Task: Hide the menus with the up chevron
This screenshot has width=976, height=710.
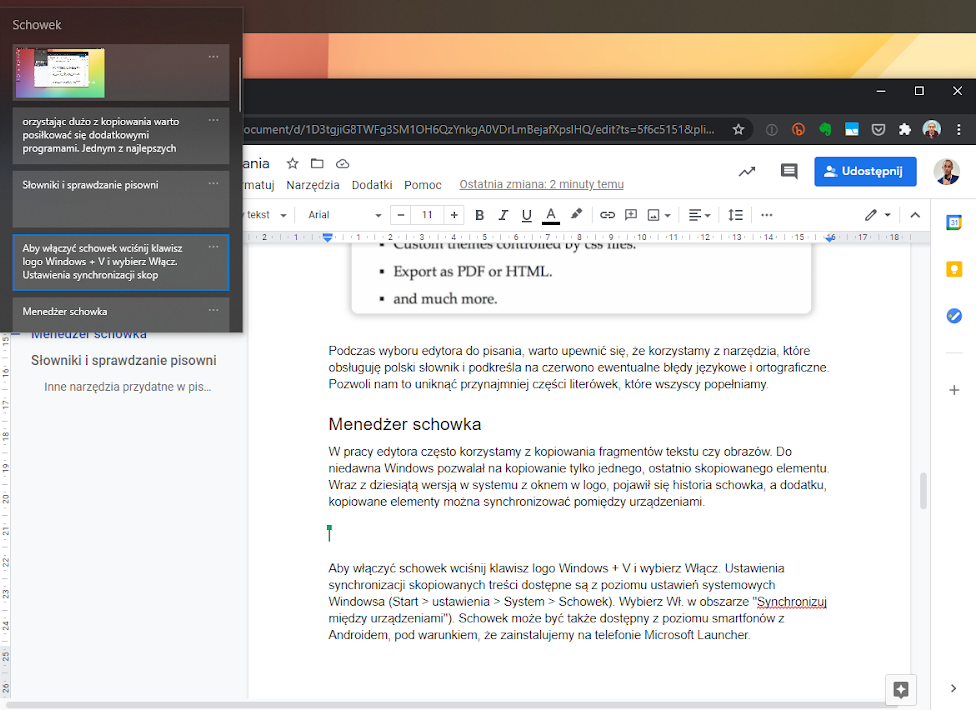Action: (914, 215)
